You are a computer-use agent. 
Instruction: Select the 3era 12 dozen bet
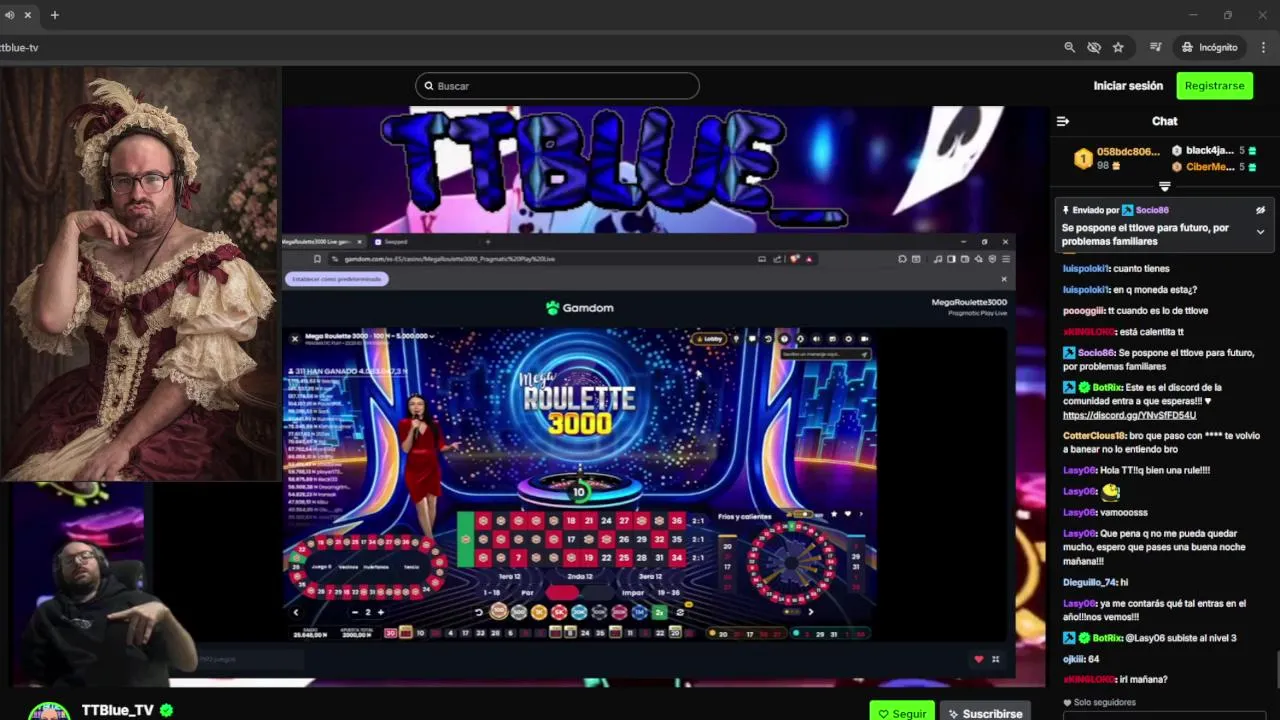point(650,576)
